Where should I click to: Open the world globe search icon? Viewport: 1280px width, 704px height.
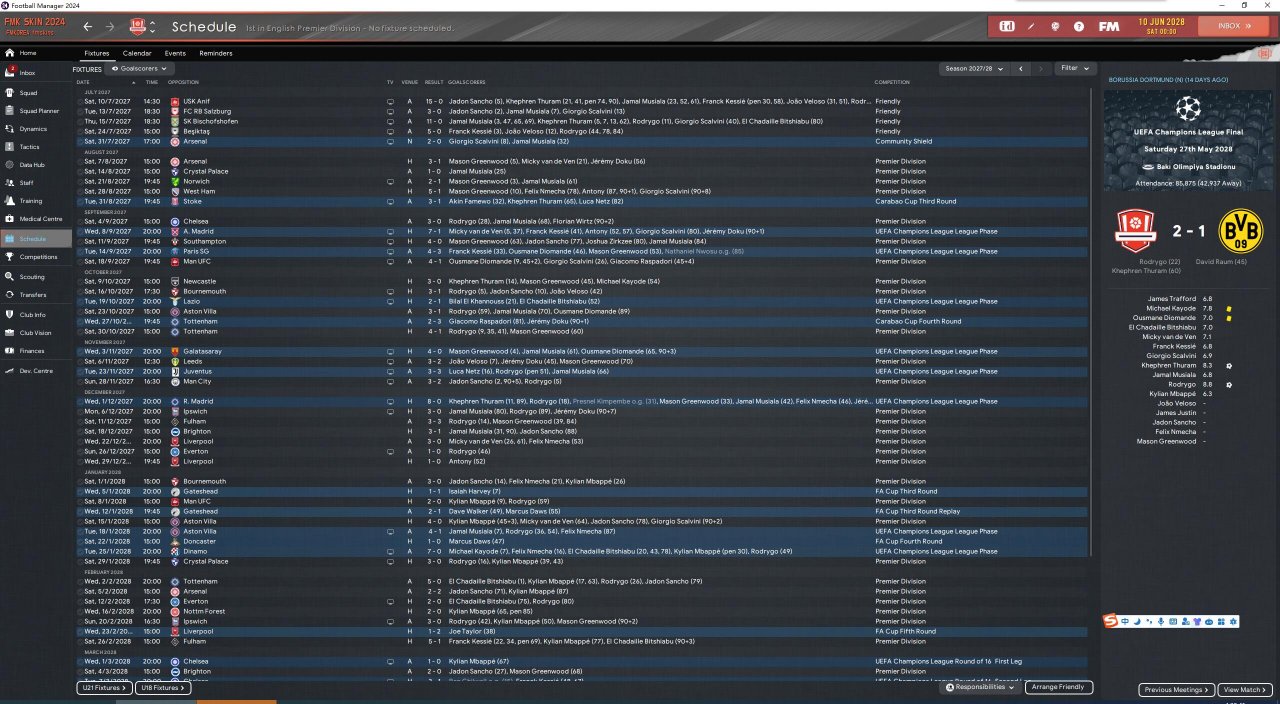click(1055, 26)
